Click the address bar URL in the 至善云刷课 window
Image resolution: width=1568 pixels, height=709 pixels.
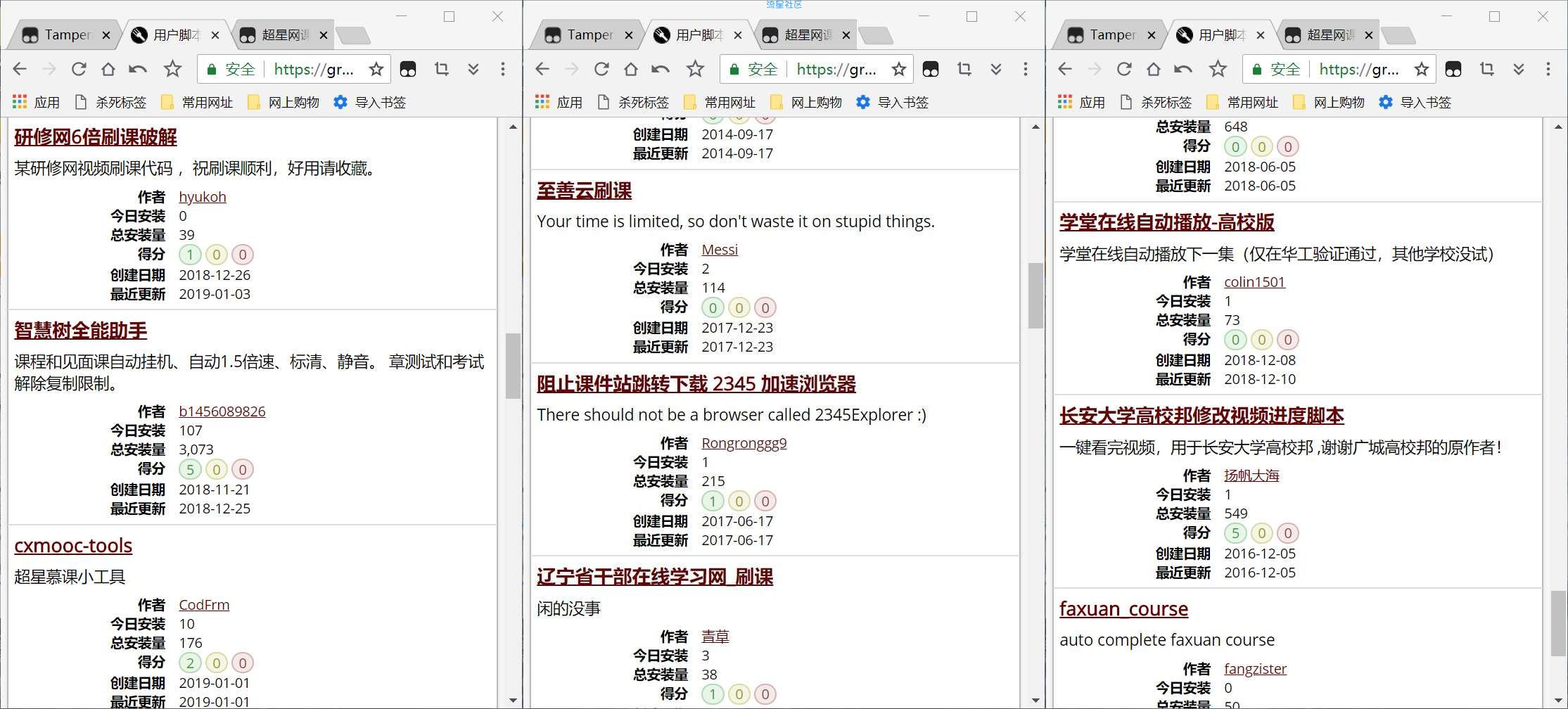click(836, 69)
